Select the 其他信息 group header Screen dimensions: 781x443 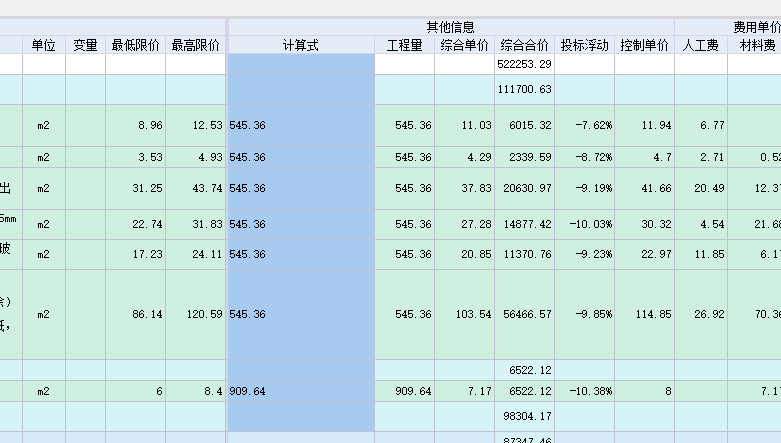451,27
